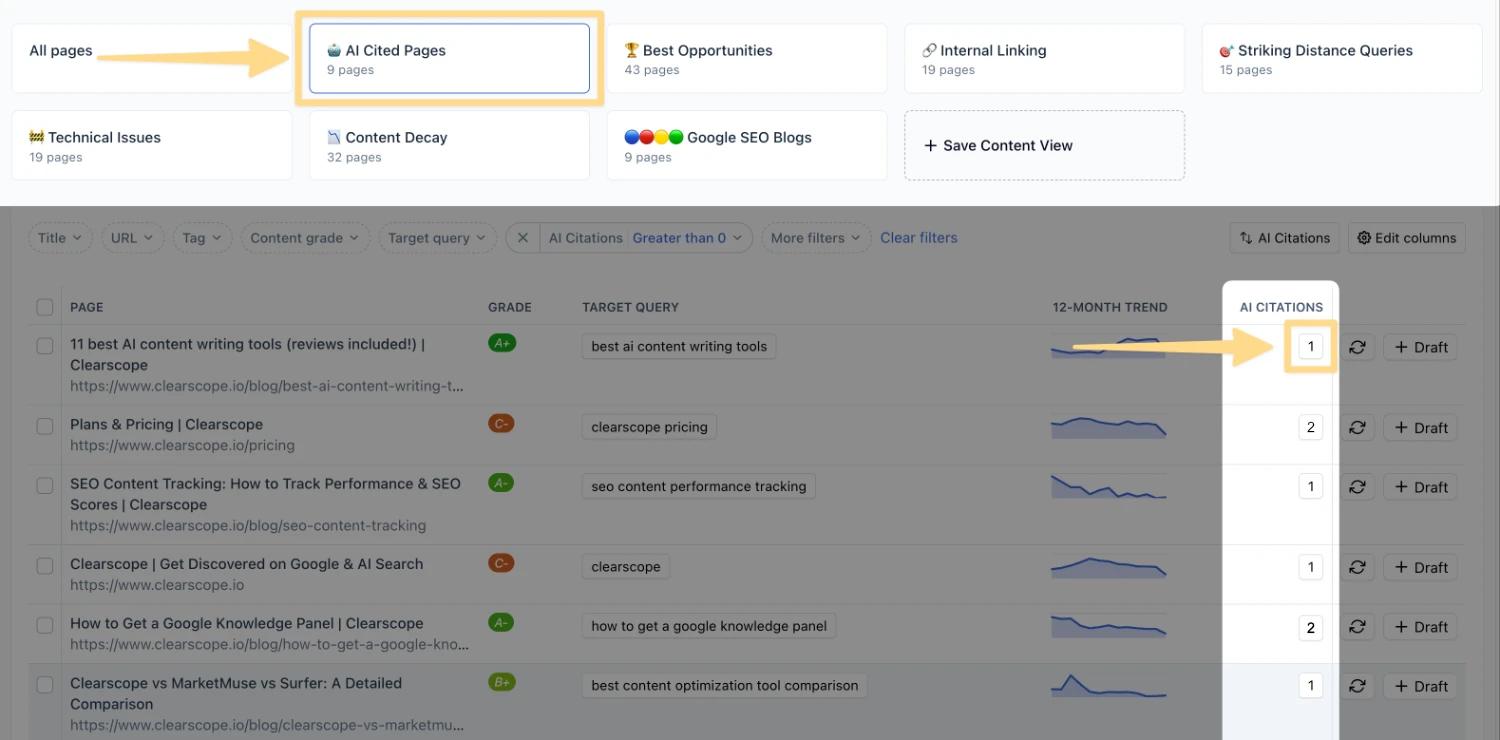Check the Plans & Pricing row checkbox
This screenshot has width=1500, height=740.
tap(45, 426)
